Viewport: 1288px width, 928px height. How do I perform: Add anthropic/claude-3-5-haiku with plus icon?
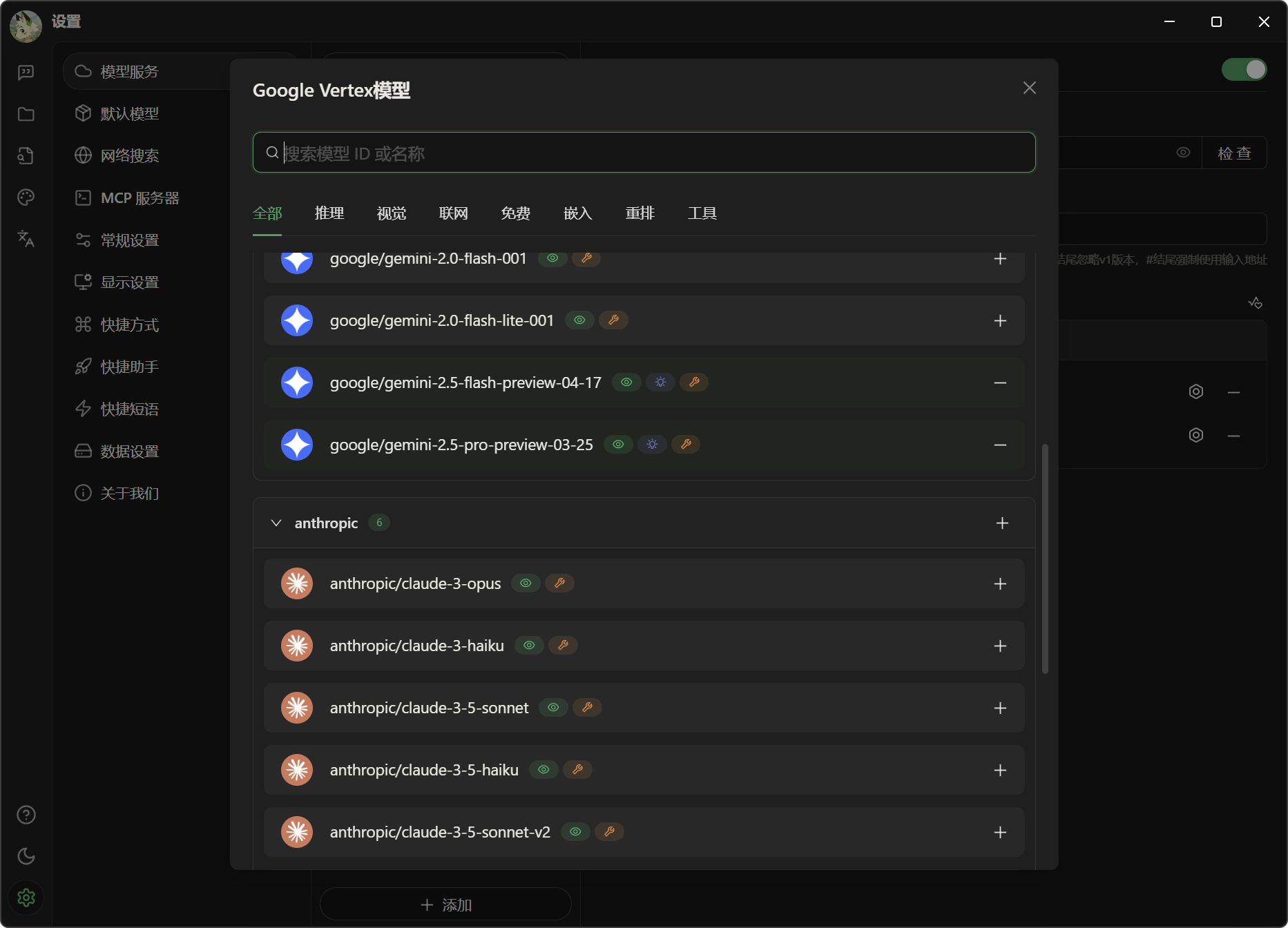coord(1000,770)
